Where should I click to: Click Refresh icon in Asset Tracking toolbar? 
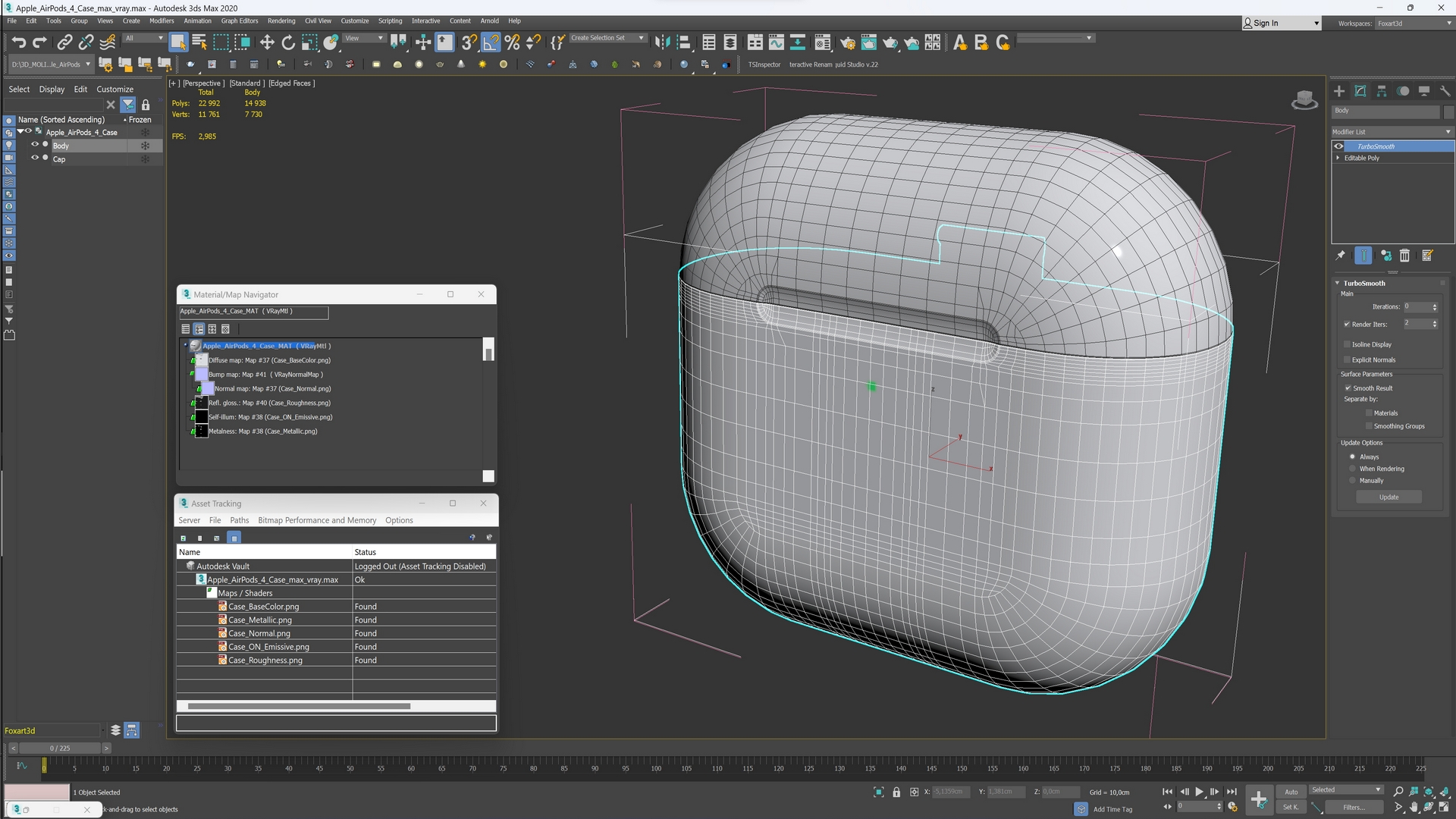tap(184, 538)
